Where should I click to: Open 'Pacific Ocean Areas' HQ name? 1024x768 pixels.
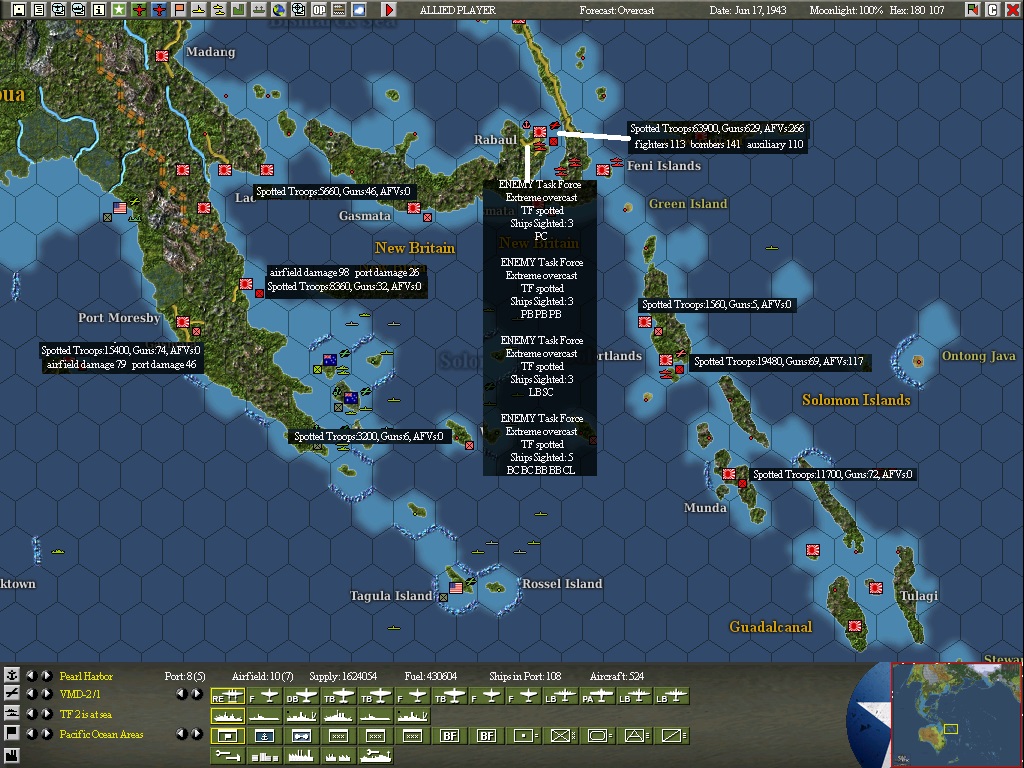click(101, 735)
